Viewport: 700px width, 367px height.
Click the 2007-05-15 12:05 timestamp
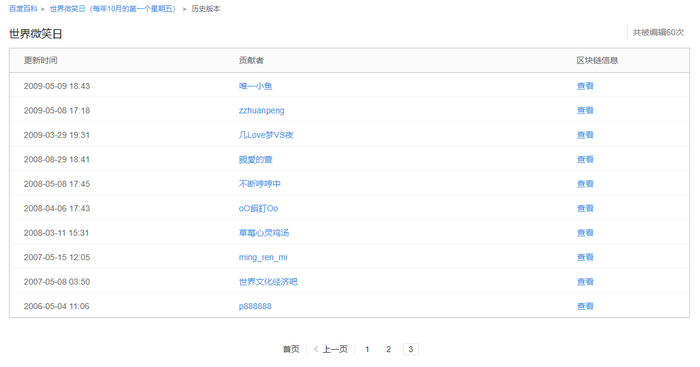tap(57, 257)
